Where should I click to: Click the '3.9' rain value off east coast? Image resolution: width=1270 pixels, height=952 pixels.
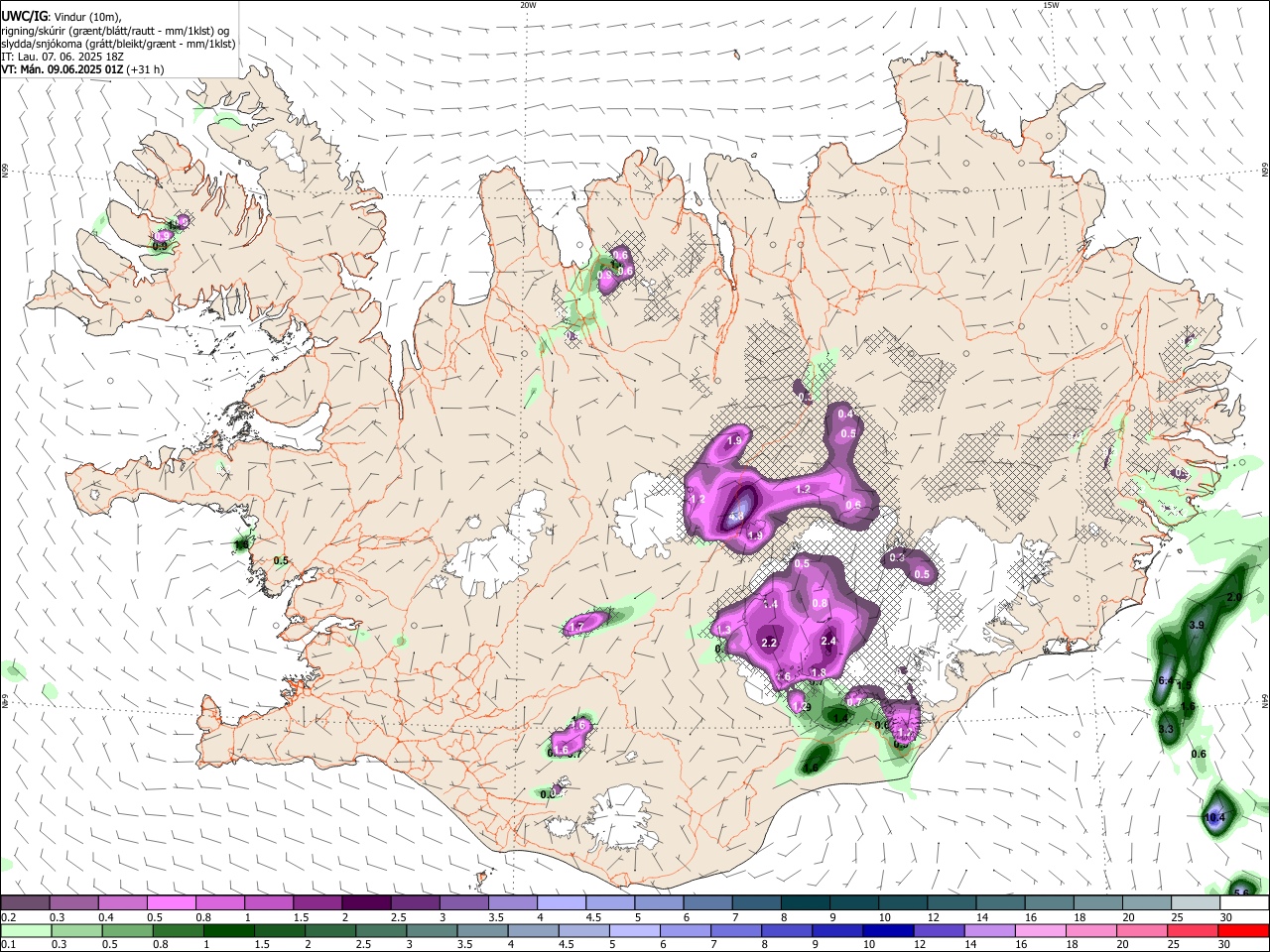pos(1197,626)
